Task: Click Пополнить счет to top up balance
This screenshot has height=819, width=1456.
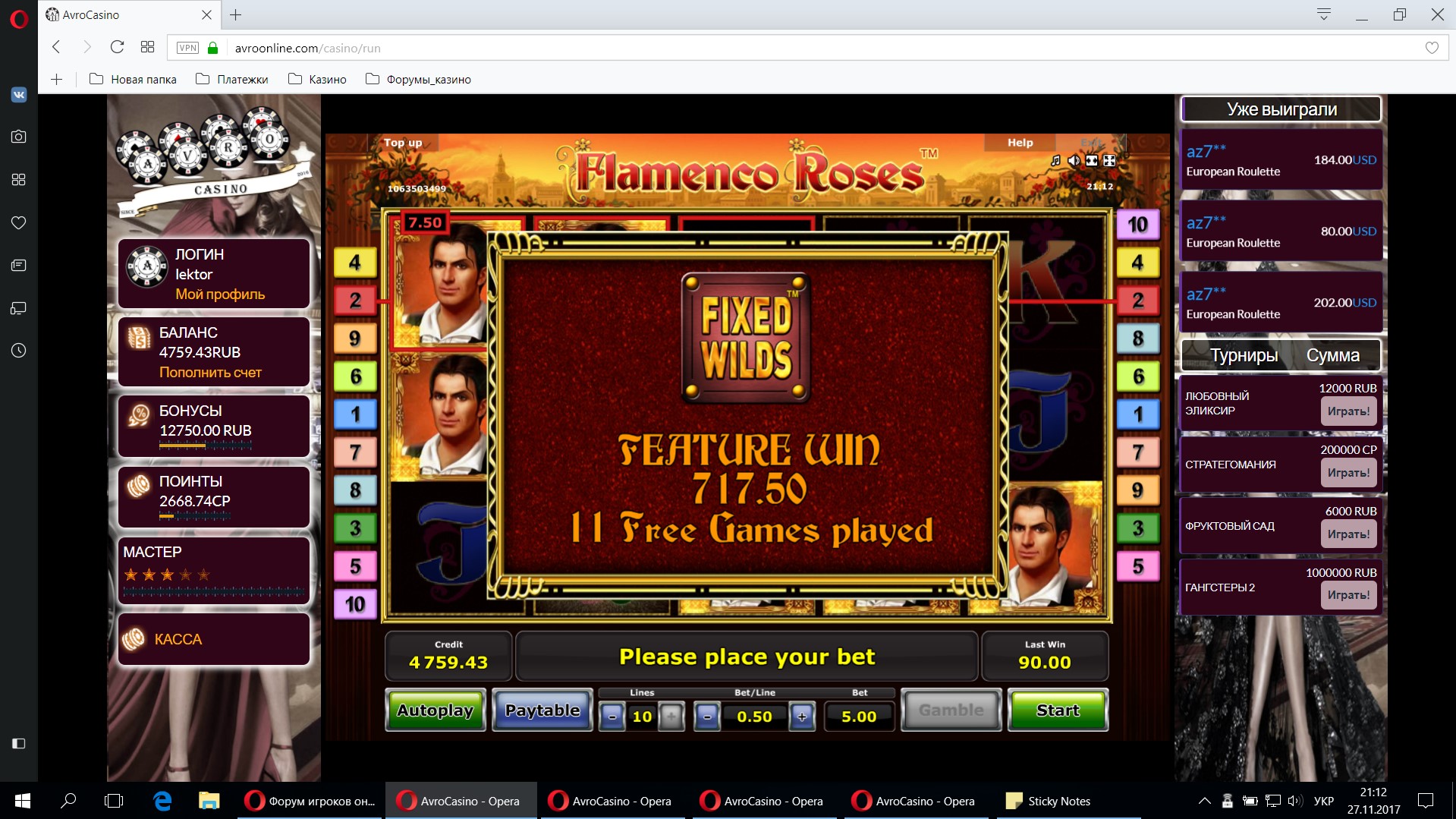Action: (210, 373)
